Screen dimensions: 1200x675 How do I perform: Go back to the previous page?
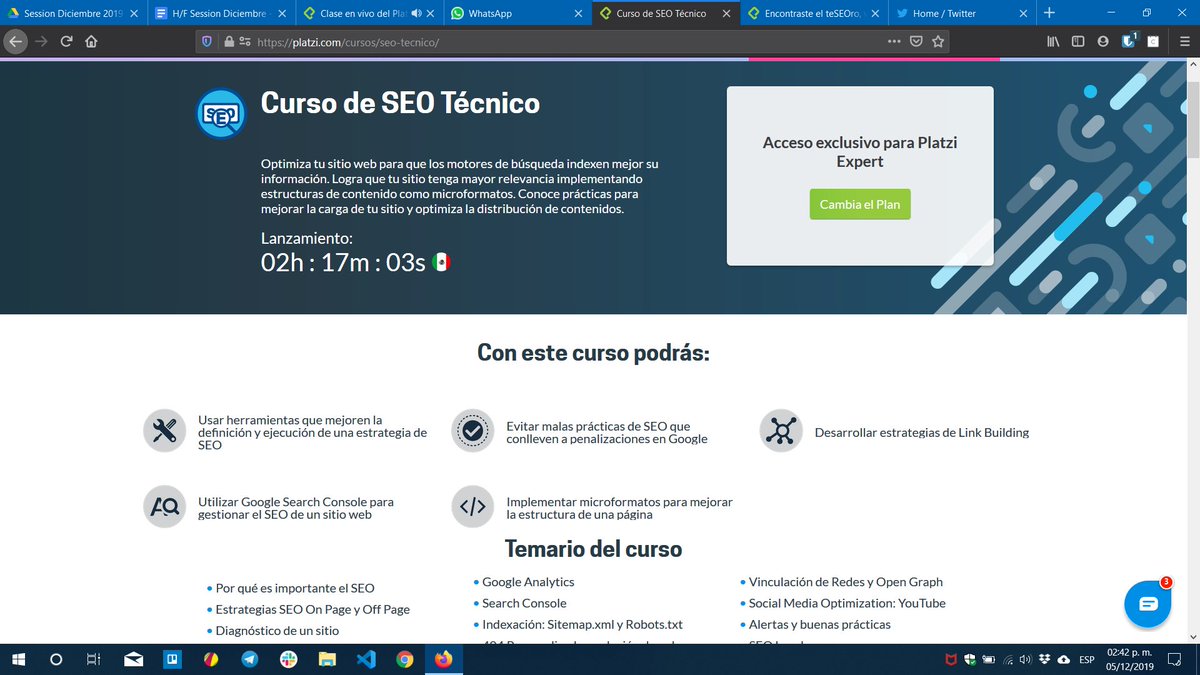(15, 42)
